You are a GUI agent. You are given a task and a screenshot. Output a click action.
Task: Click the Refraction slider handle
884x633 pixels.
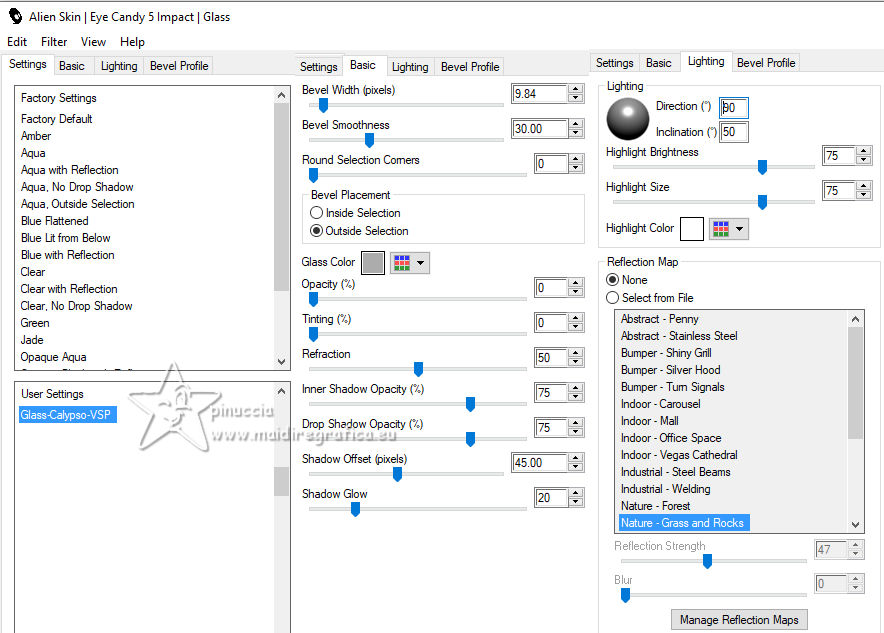(418, 369)
